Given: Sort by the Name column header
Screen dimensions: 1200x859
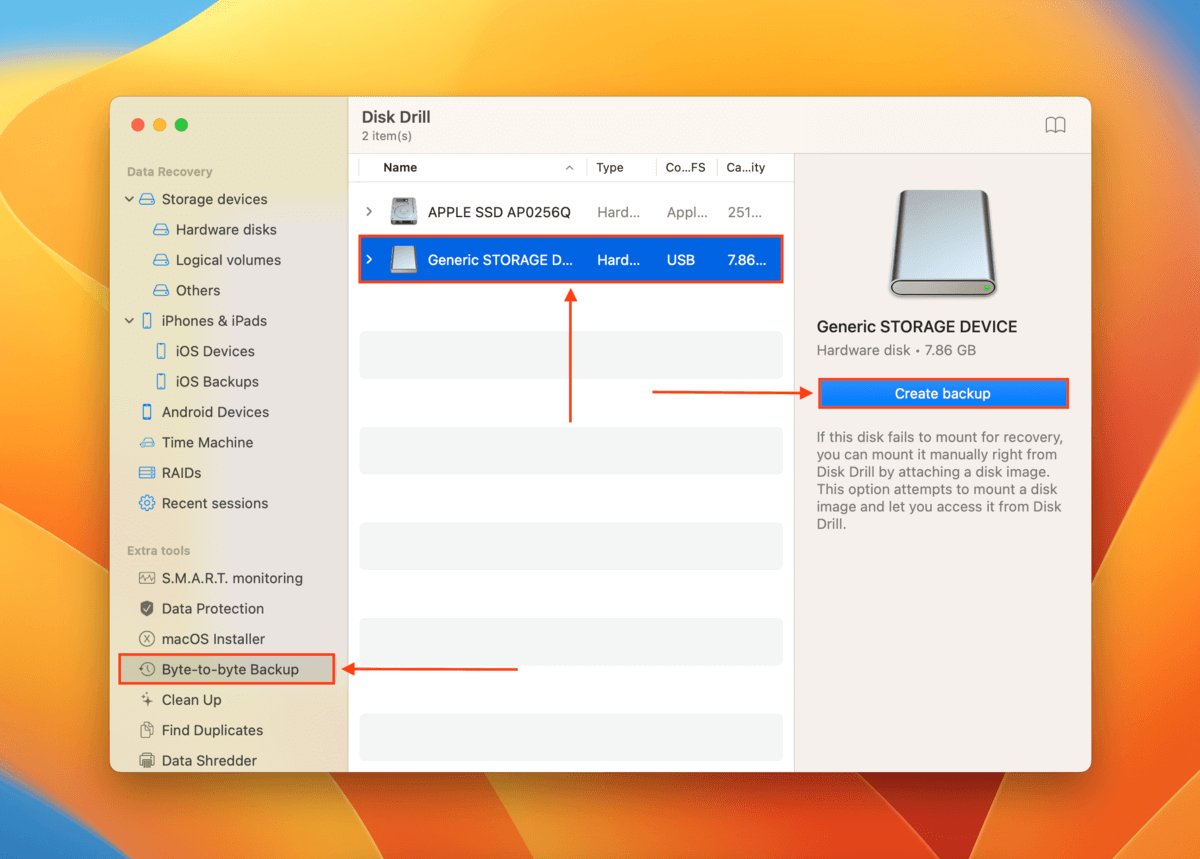Looking at the screenshot, I should click(x=400, y=168).
